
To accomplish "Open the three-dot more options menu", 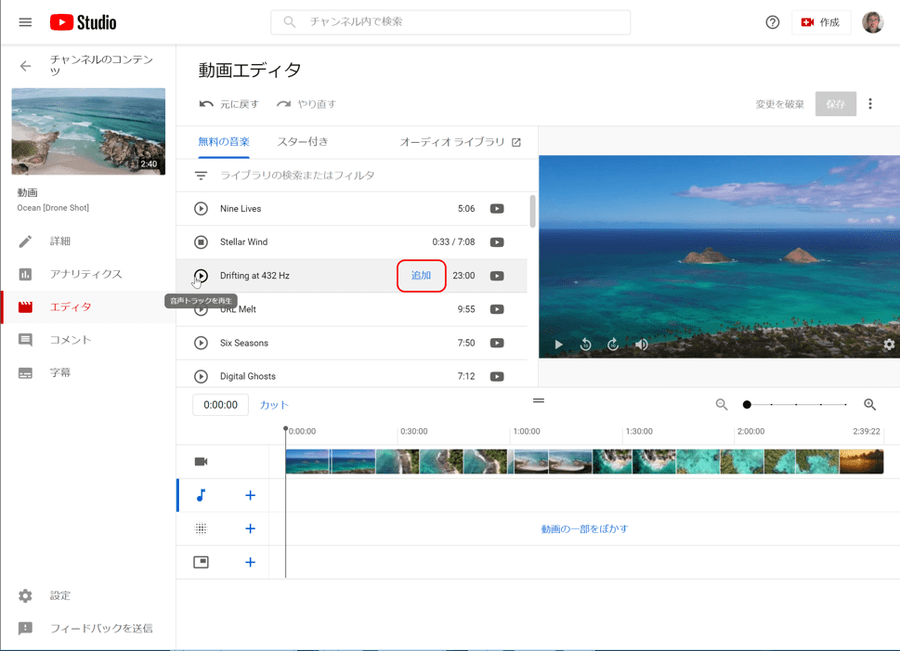I will coord(870,104).
